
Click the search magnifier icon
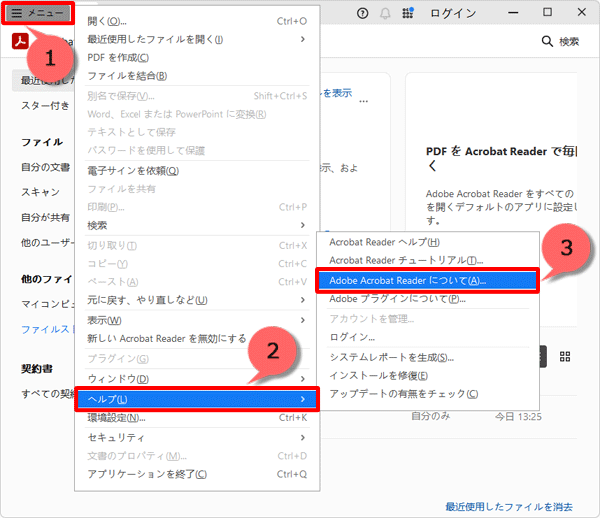pos(547,41)
